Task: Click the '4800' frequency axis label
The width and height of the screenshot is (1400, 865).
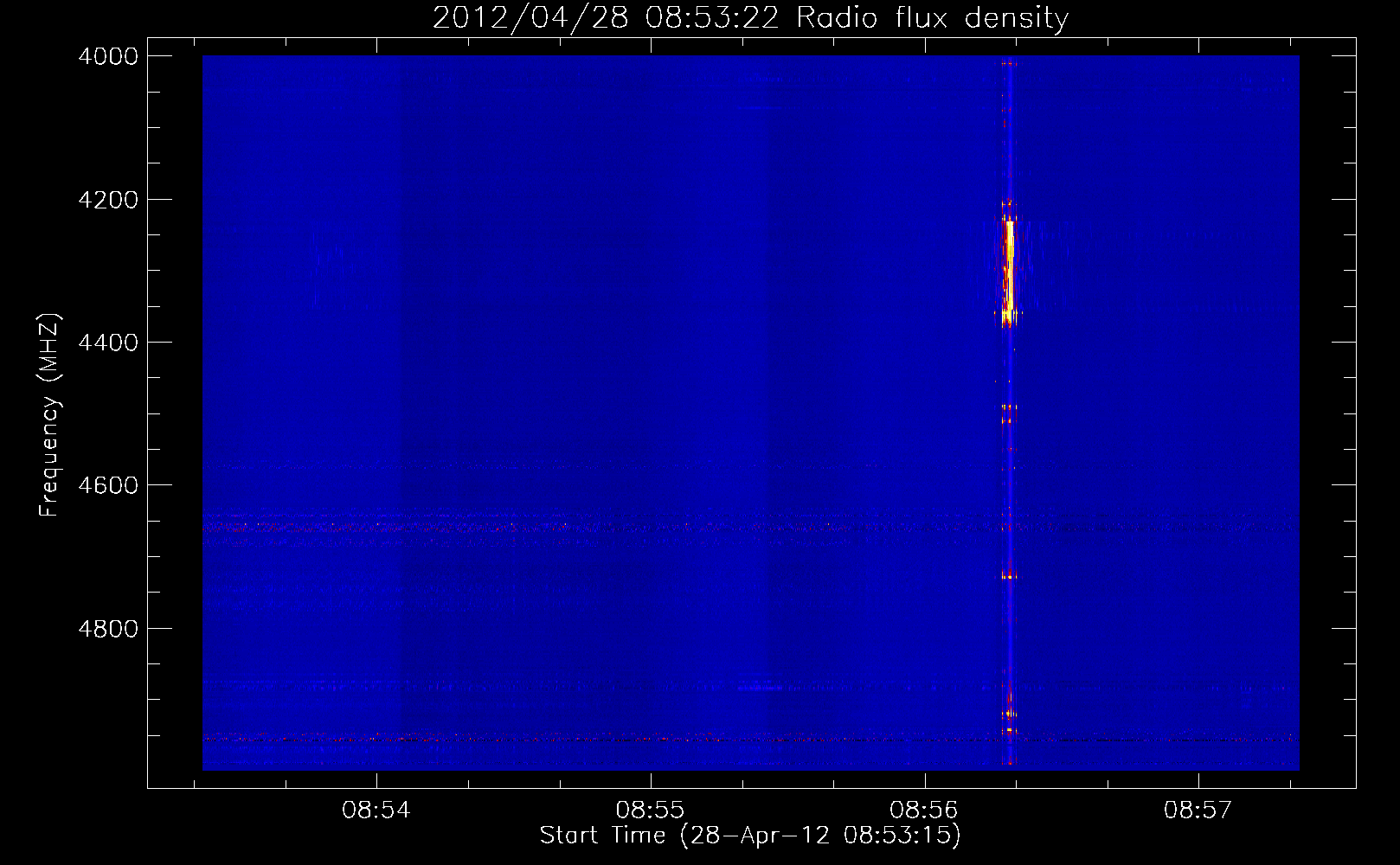Action: pyautogui.click(x=108, y=629)
